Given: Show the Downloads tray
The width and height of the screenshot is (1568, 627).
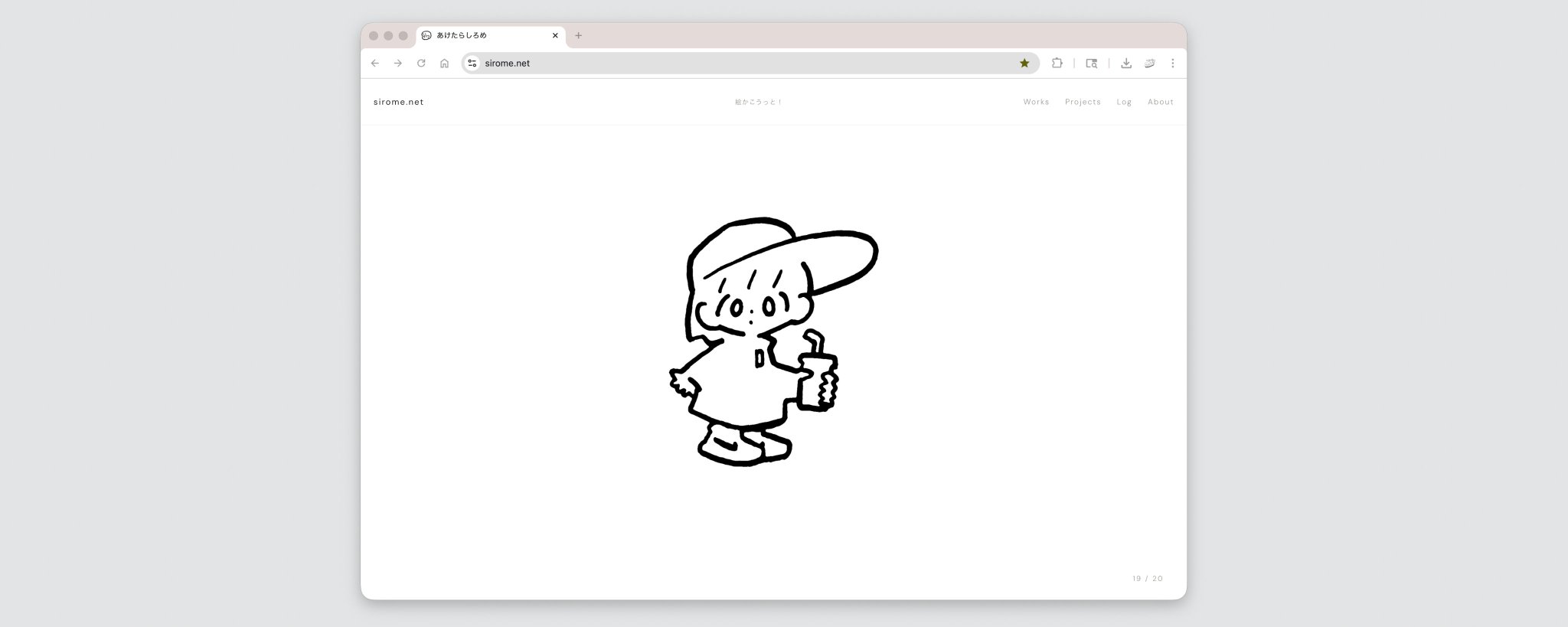Looking at the screenshot, I should coord(1126,64).
